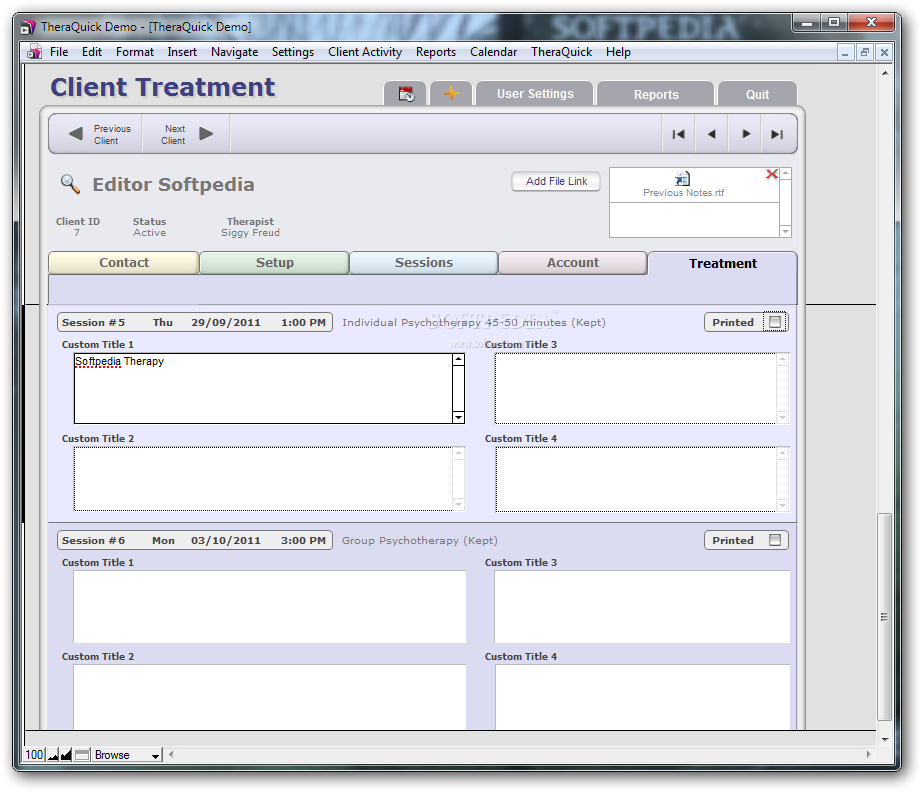Viewport: 922px width, 792px height.
Task: Open the Calendar menu
Action: click(493, 52)
